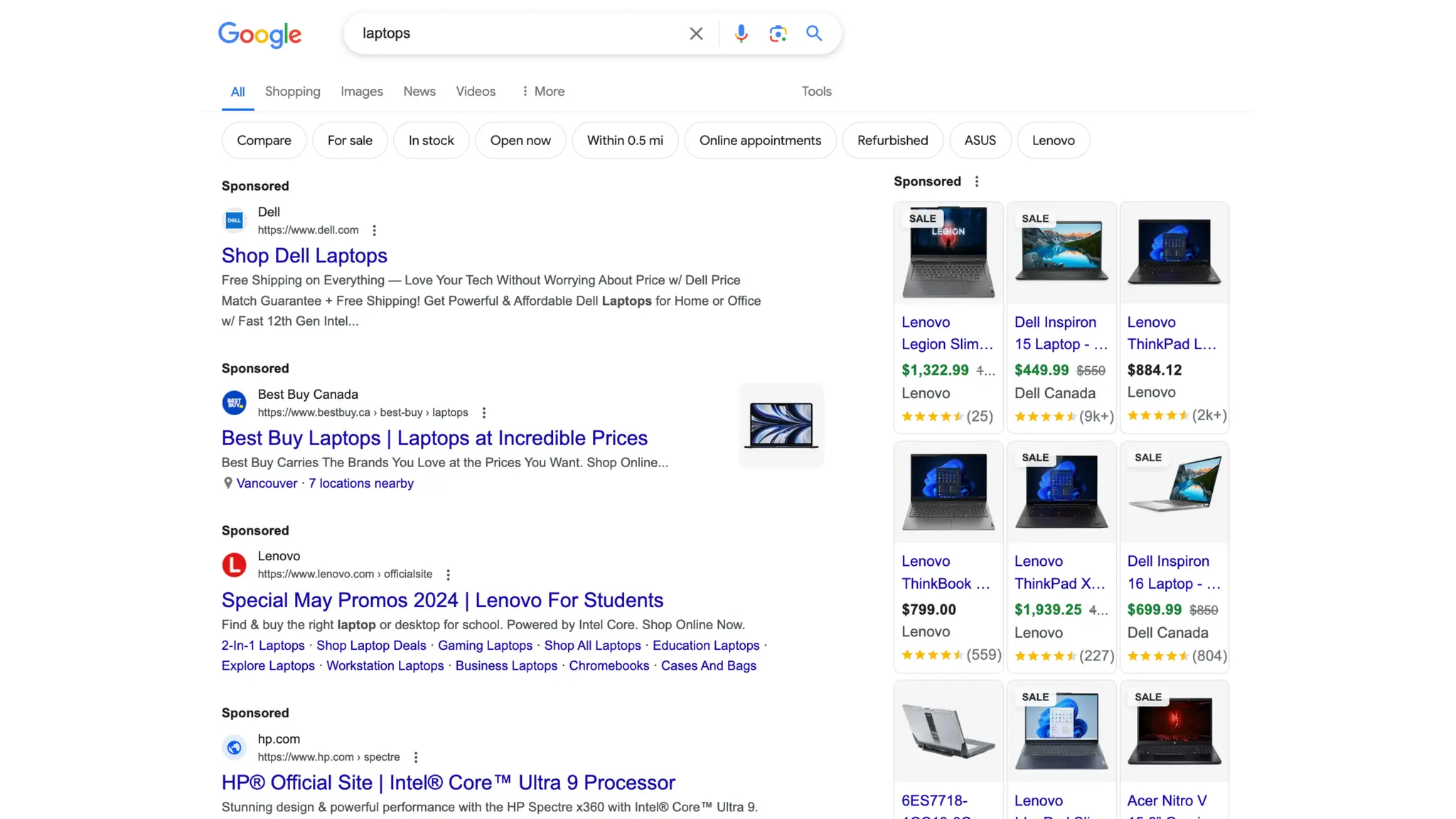Image resolution: width=1456 pixels, height=819 pixels.
Task: Click the Dell favicon in the first ad
Action: [x=234, y=221]
